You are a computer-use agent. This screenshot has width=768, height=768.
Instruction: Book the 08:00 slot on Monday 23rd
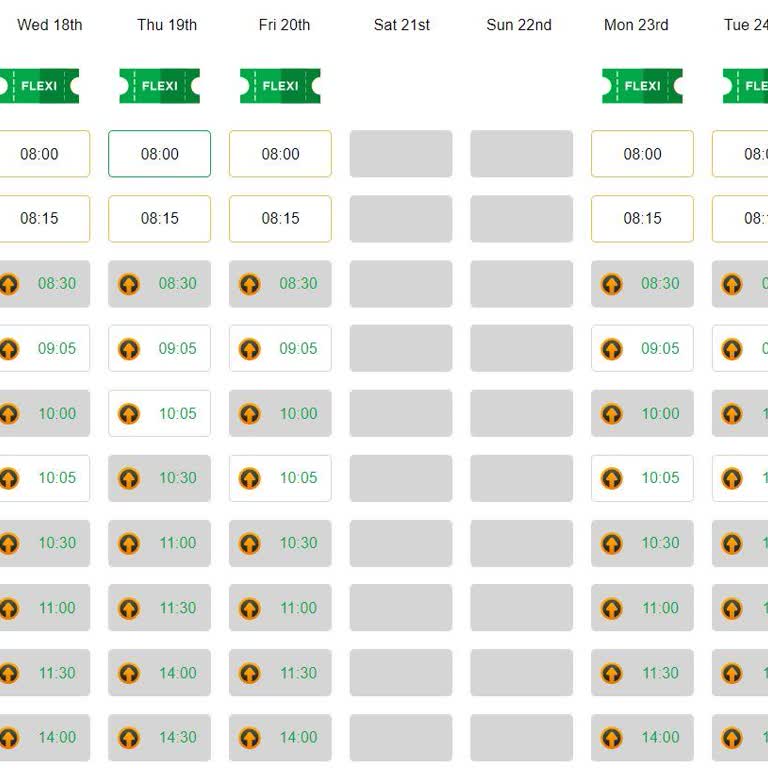click(x=642, y=154)
